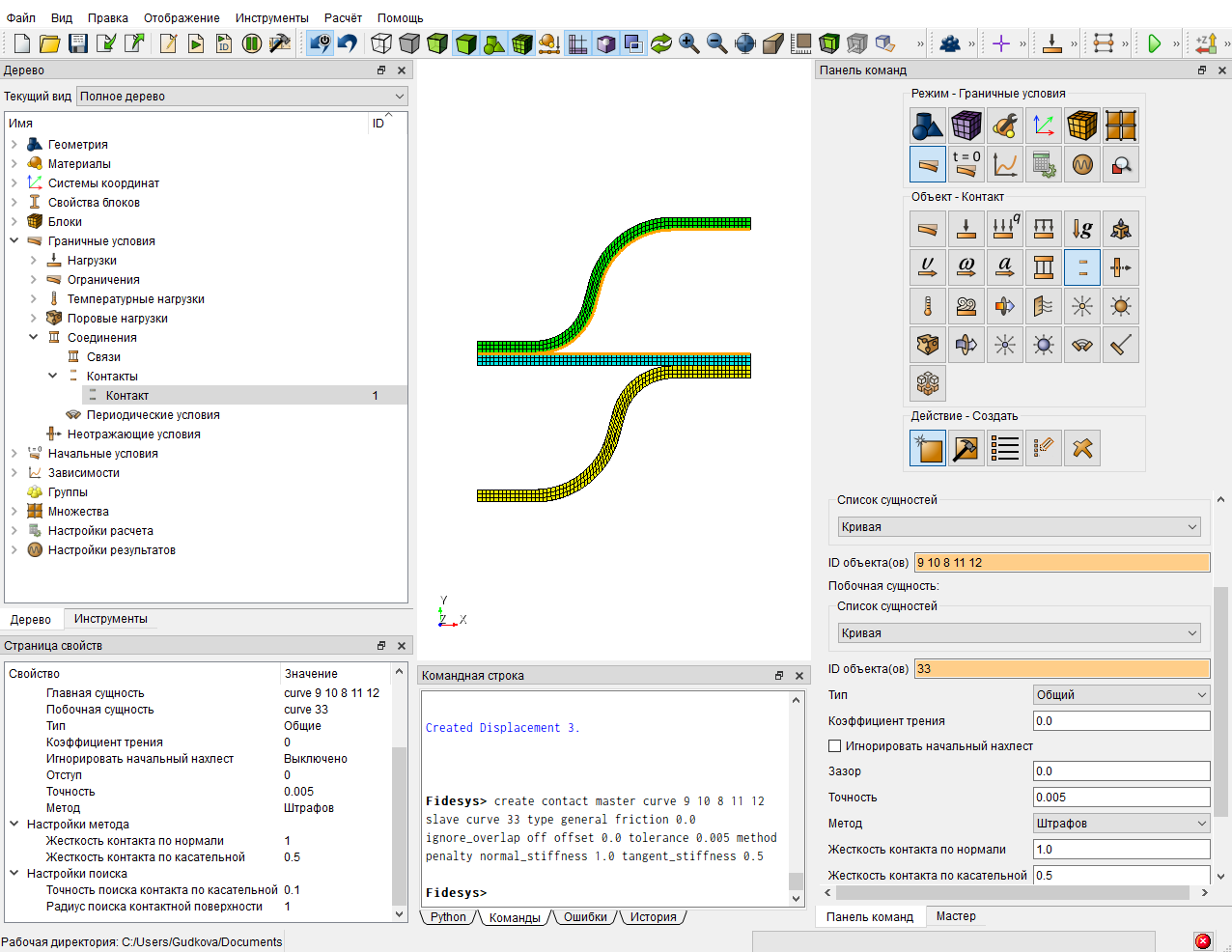Select the Wireframe cube view toolbar icon
1232x952 pixels.
382,43
